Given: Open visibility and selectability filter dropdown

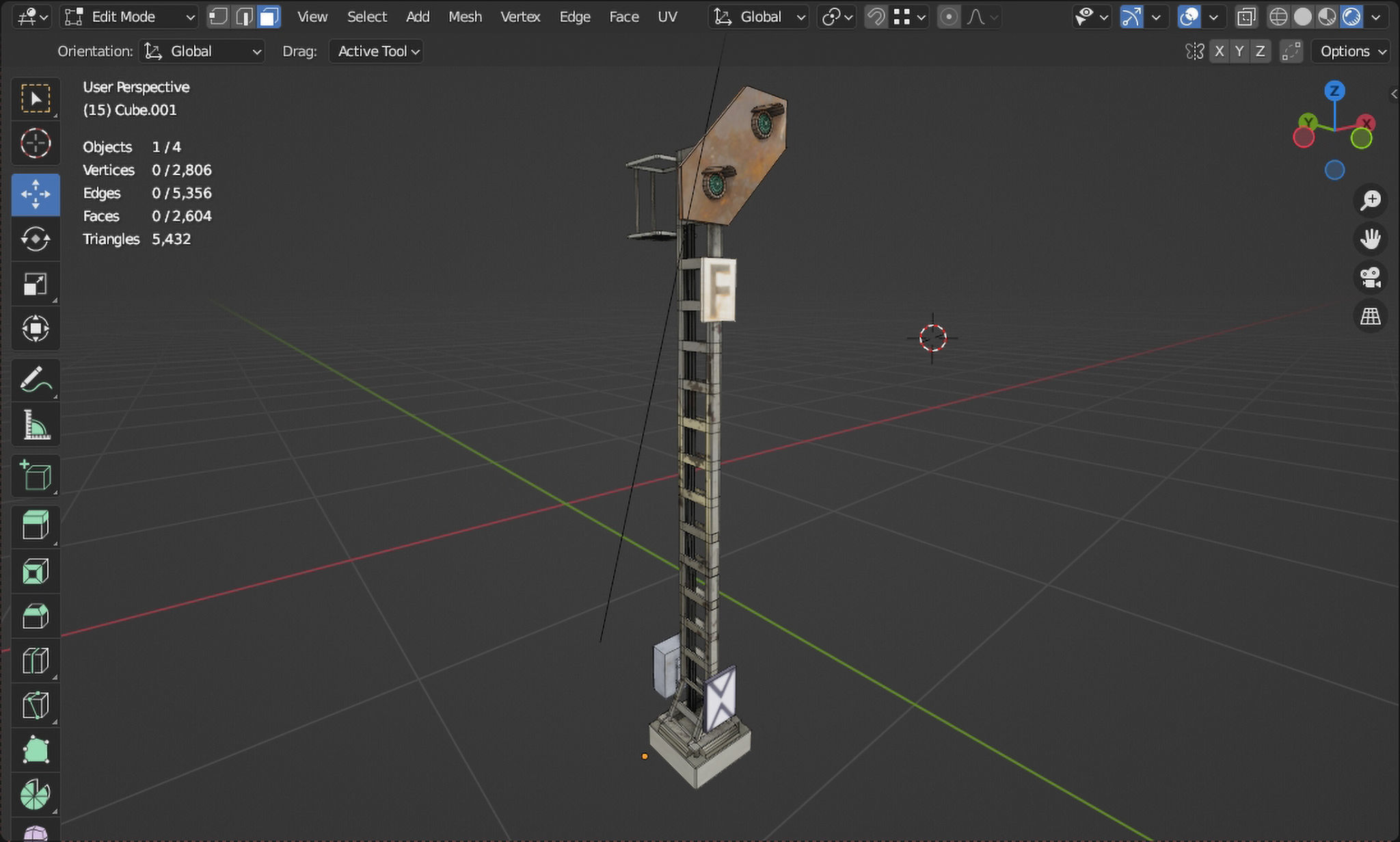Looking at the screenshot, I should click(1091, 16).
